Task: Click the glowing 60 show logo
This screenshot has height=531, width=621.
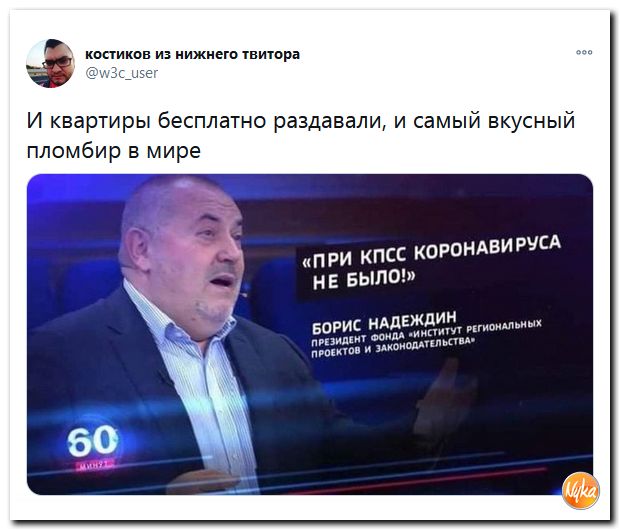Action: (93, 440)
